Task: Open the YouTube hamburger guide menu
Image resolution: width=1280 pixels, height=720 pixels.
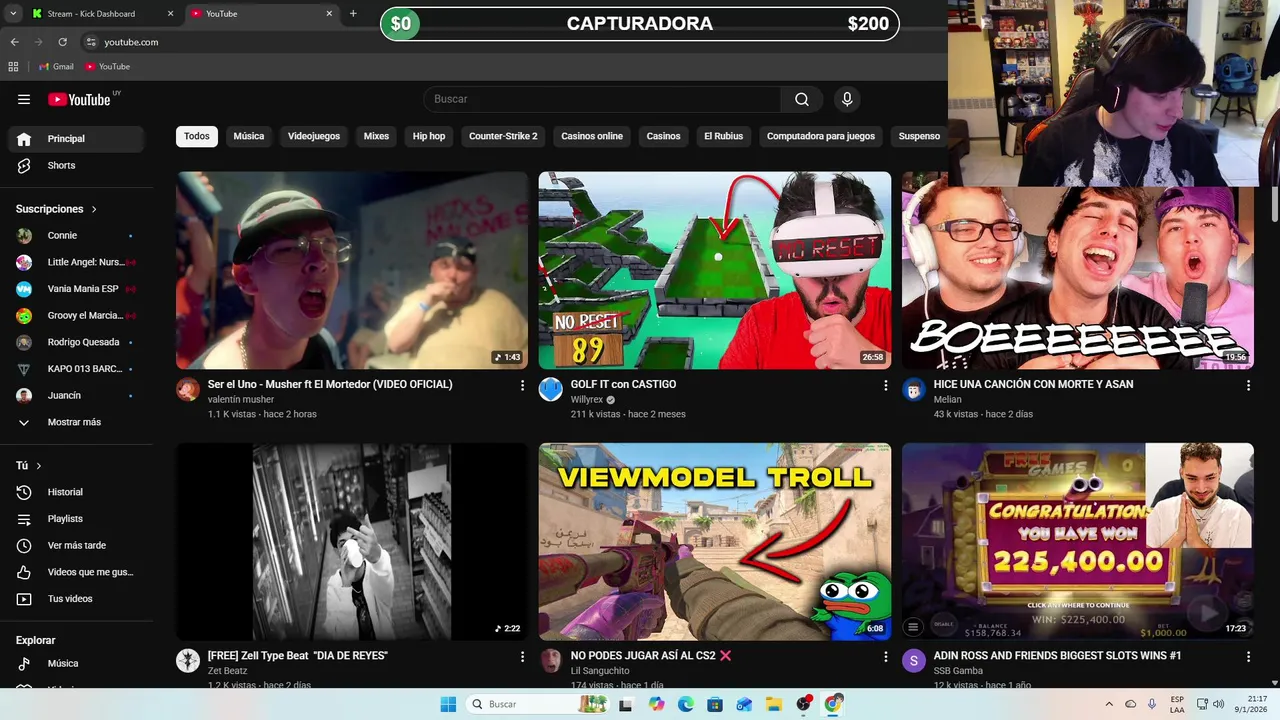Action: [24, 99]
